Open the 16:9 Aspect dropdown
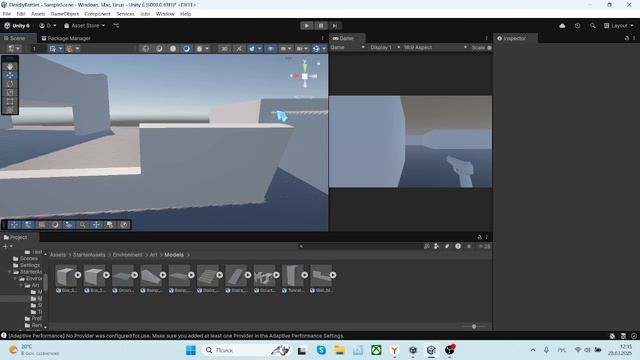Screen dimensions: 640x360 click(x=435, y=48)
